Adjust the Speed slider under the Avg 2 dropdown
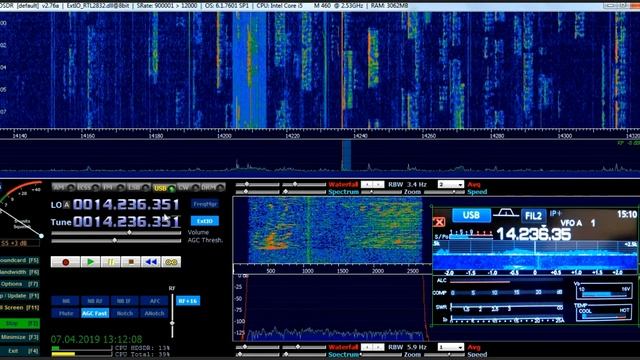The image size is (640, 360). pos(444,192)
